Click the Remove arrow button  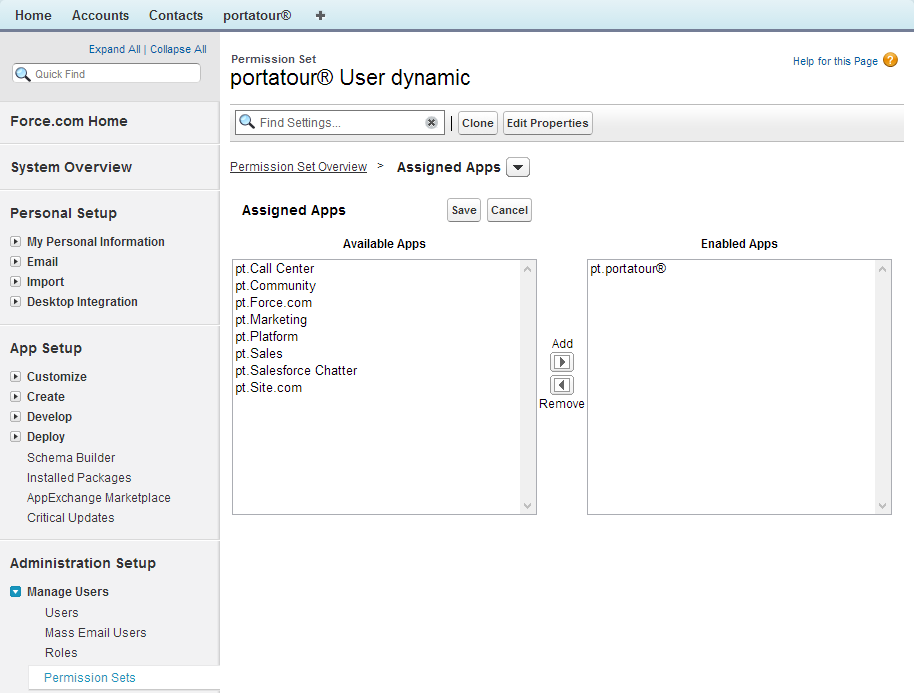(x=562, y=385)
